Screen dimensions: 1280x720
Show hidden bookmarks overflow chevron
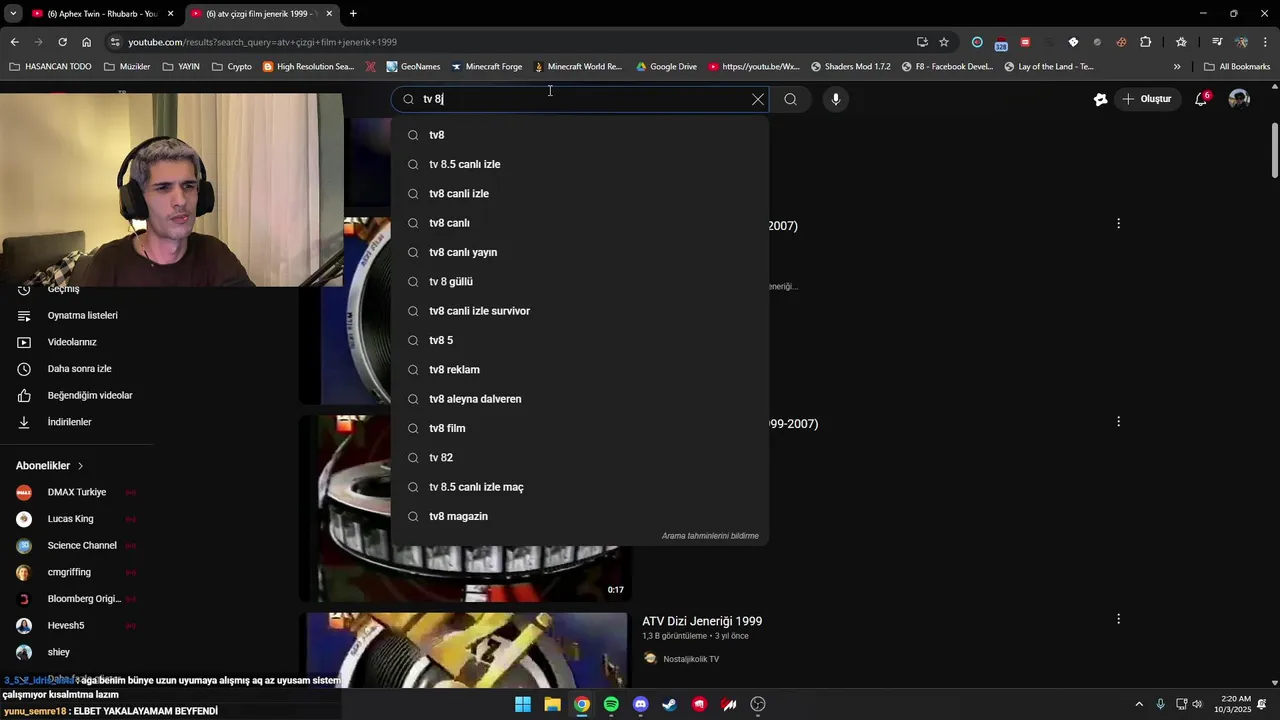click(1177, 67)
